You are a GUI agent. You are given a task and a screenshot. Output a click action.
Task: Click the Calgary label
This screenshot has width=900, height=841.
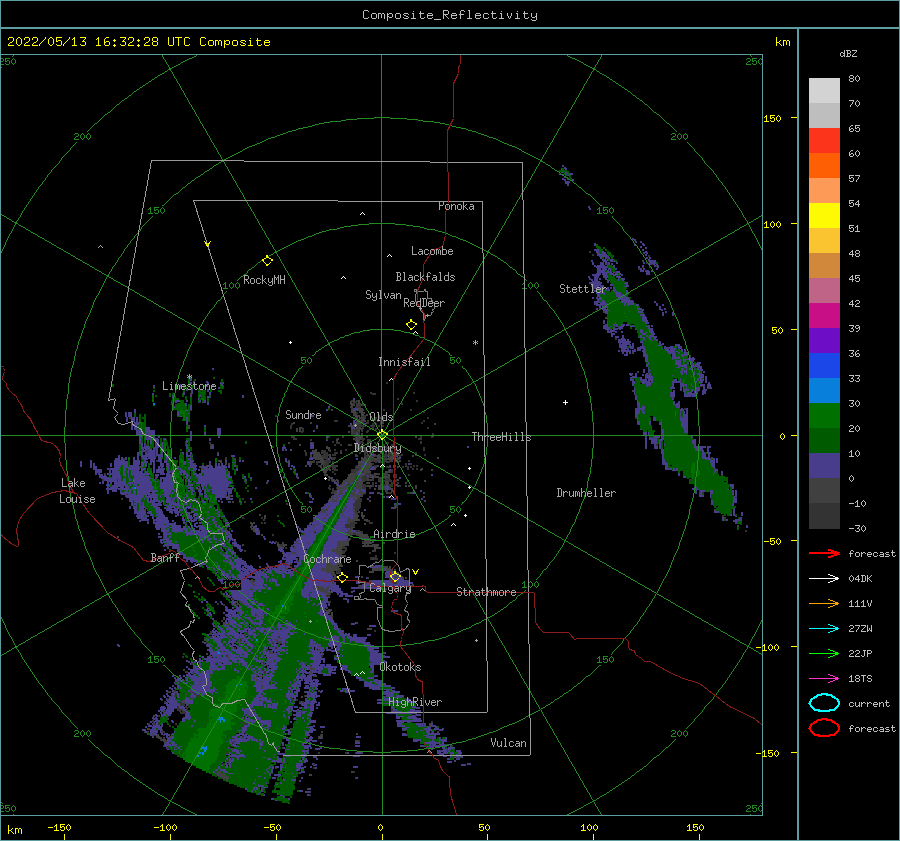(390, 588)
